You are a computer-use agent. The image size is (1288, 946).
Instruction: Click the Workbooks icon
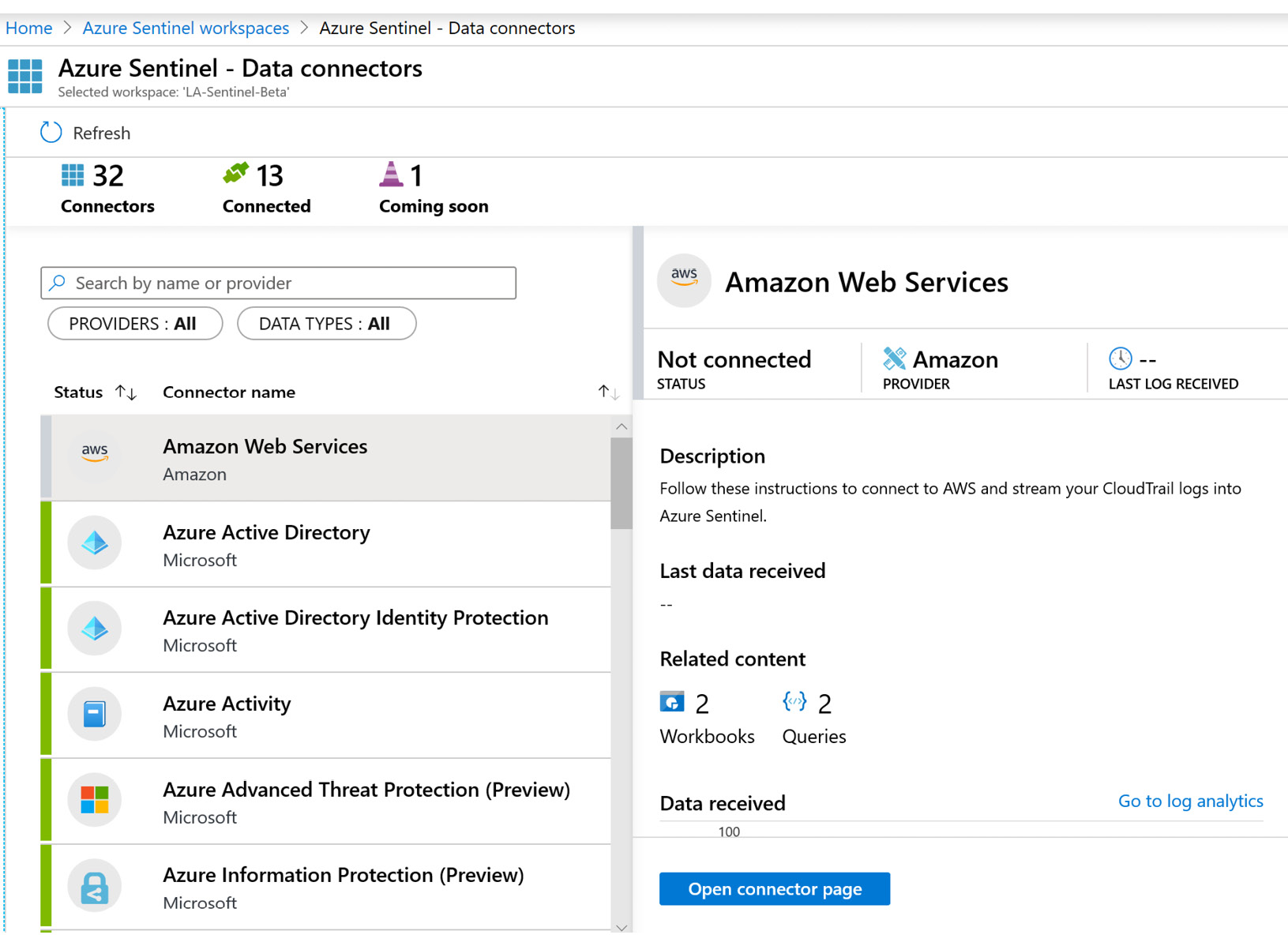tap(672, 701)
